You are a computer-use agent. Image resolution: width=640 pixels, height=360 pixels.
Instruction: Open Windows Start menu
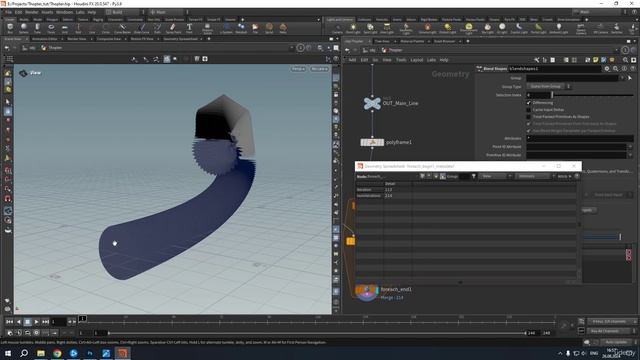(8, 353)
